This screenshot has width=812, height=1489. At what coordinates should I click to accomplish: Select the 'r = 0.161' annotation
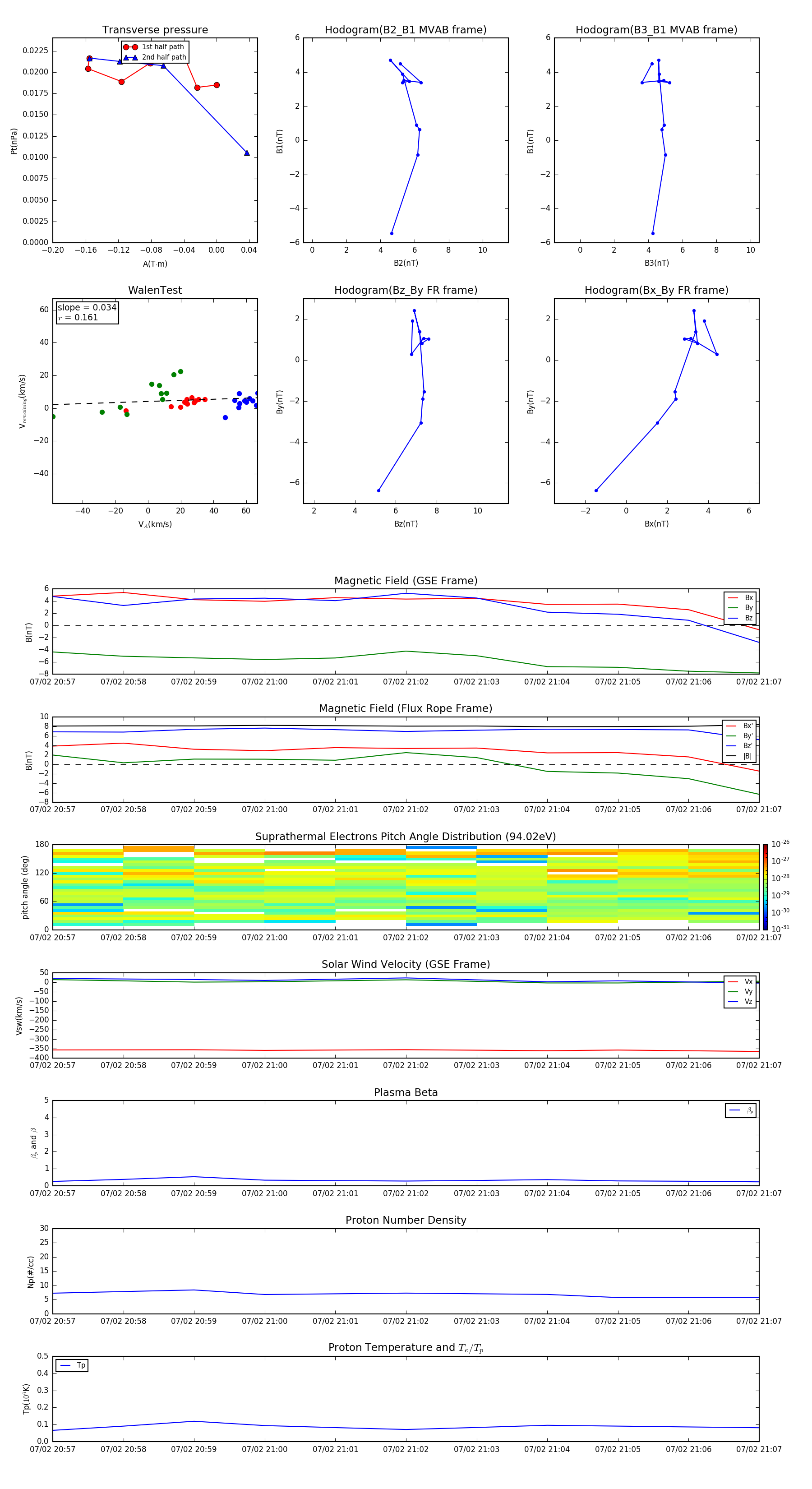78,317
